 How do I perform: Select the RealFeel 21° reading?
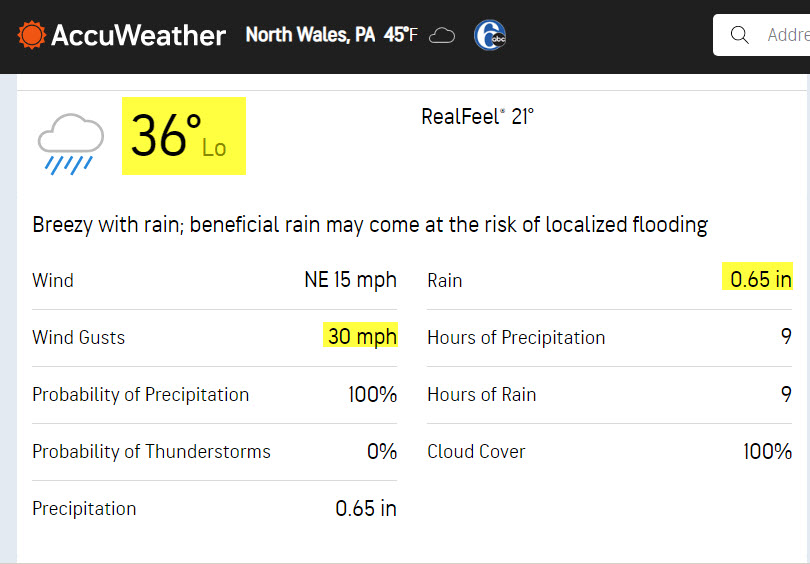(x=477, y=117)
